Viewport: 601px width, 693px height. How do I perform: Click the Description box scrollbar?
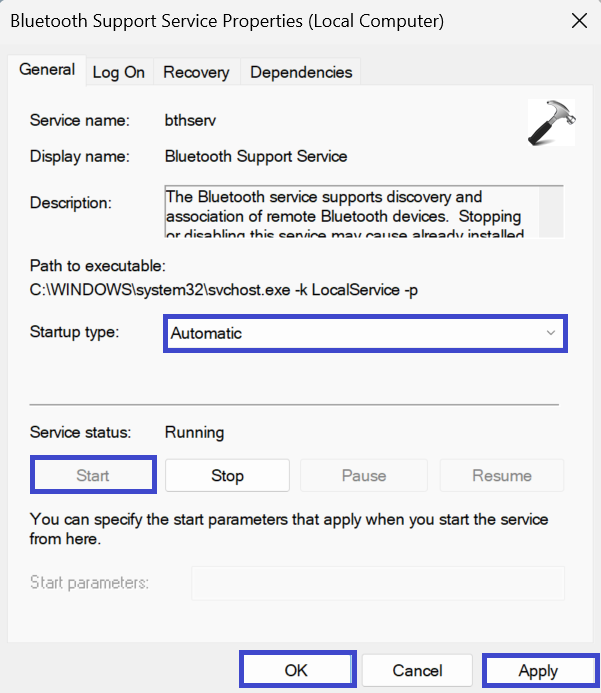pyautogui.click(x=556, y=210)
